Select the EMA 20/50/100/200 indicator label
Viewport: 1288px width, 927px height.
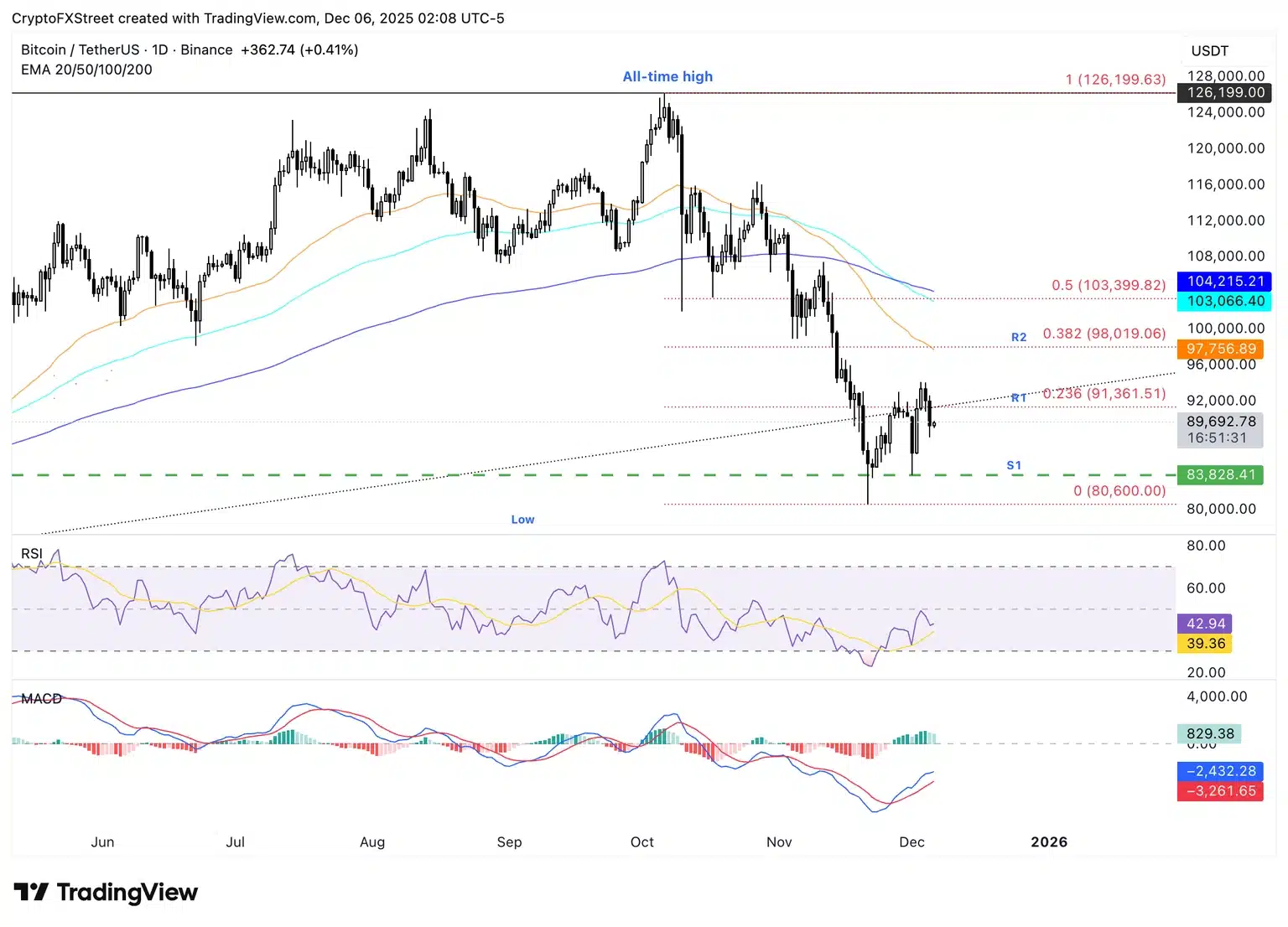click(86, 70)
